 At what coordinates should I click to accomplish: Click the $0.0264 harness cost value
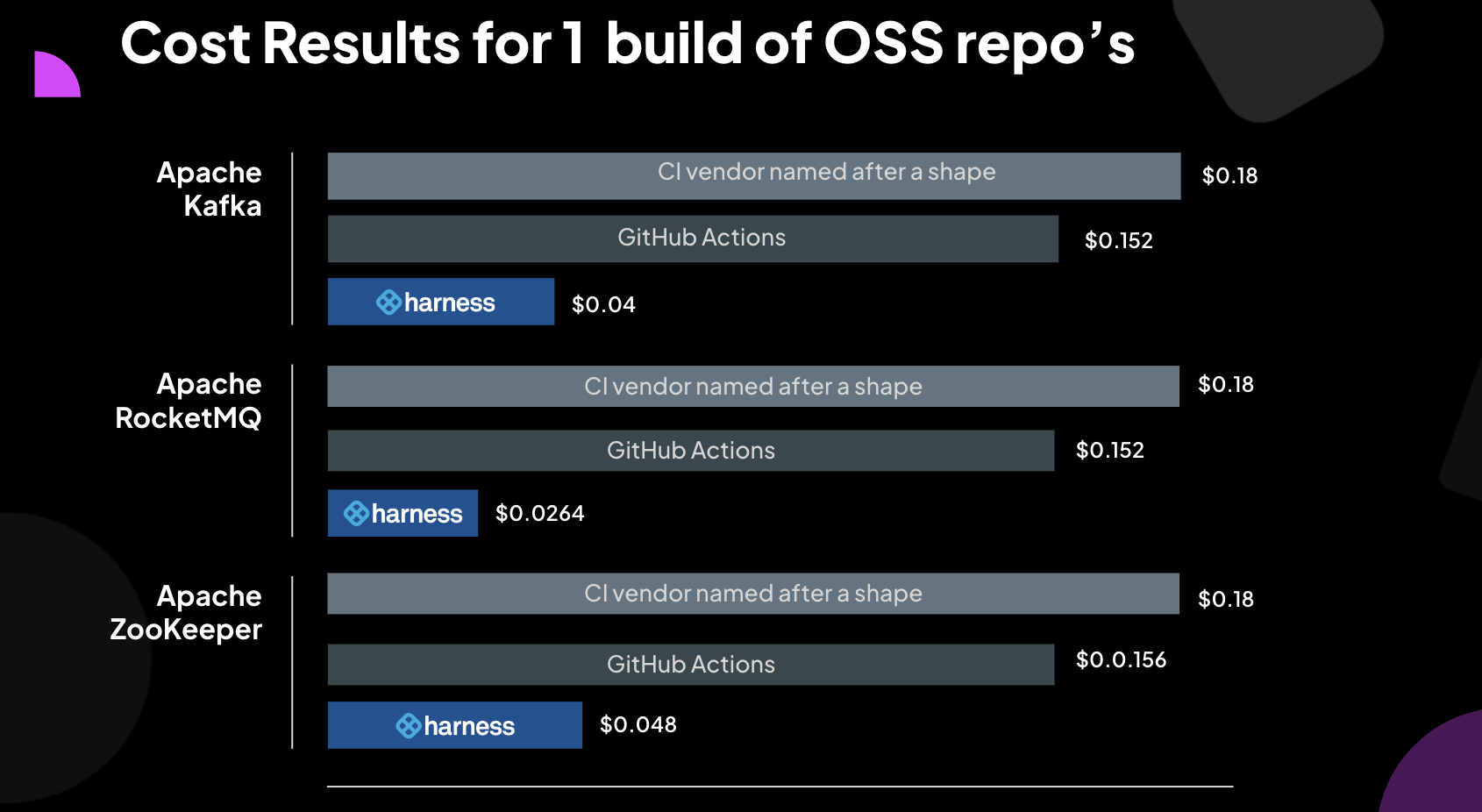pyautogui.click(x=539, y=514)
